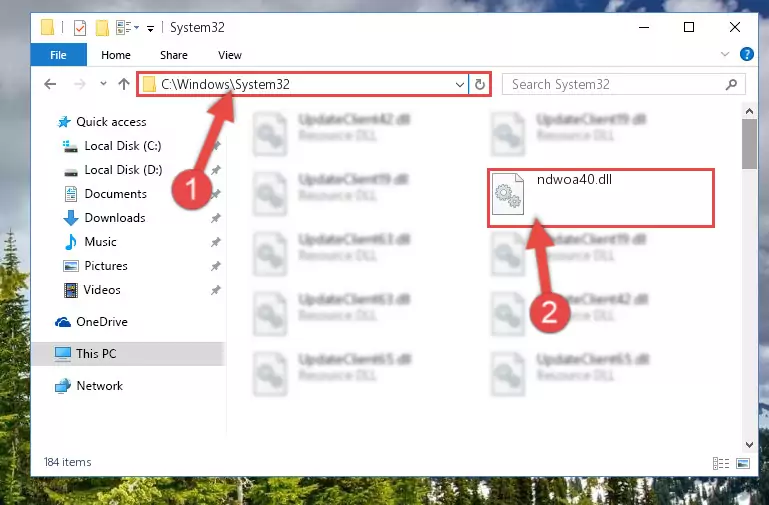The image size is (769, 505).
Task: Select the ndwoa40.dll file icon
Action: point(508,194)
